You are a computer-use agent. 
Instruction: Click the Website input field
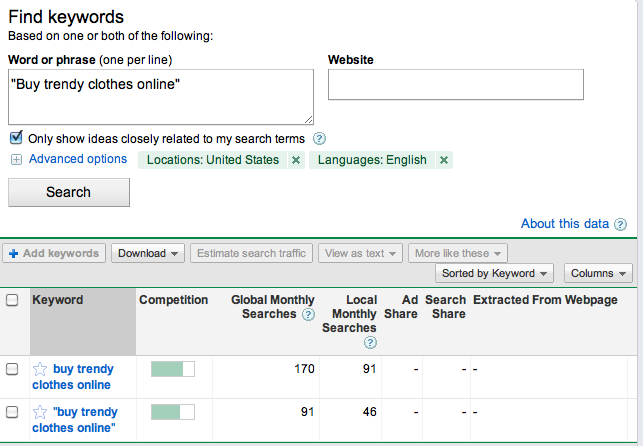coord(456,84)
